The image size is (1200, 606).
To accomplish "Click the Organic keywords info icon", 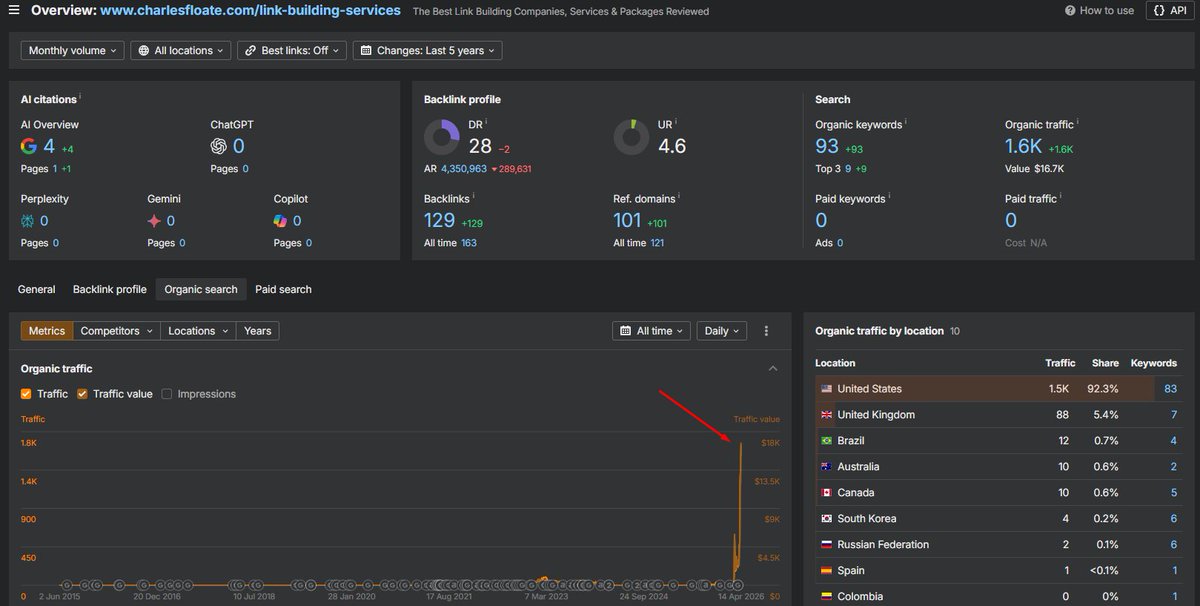I will 906,122.
